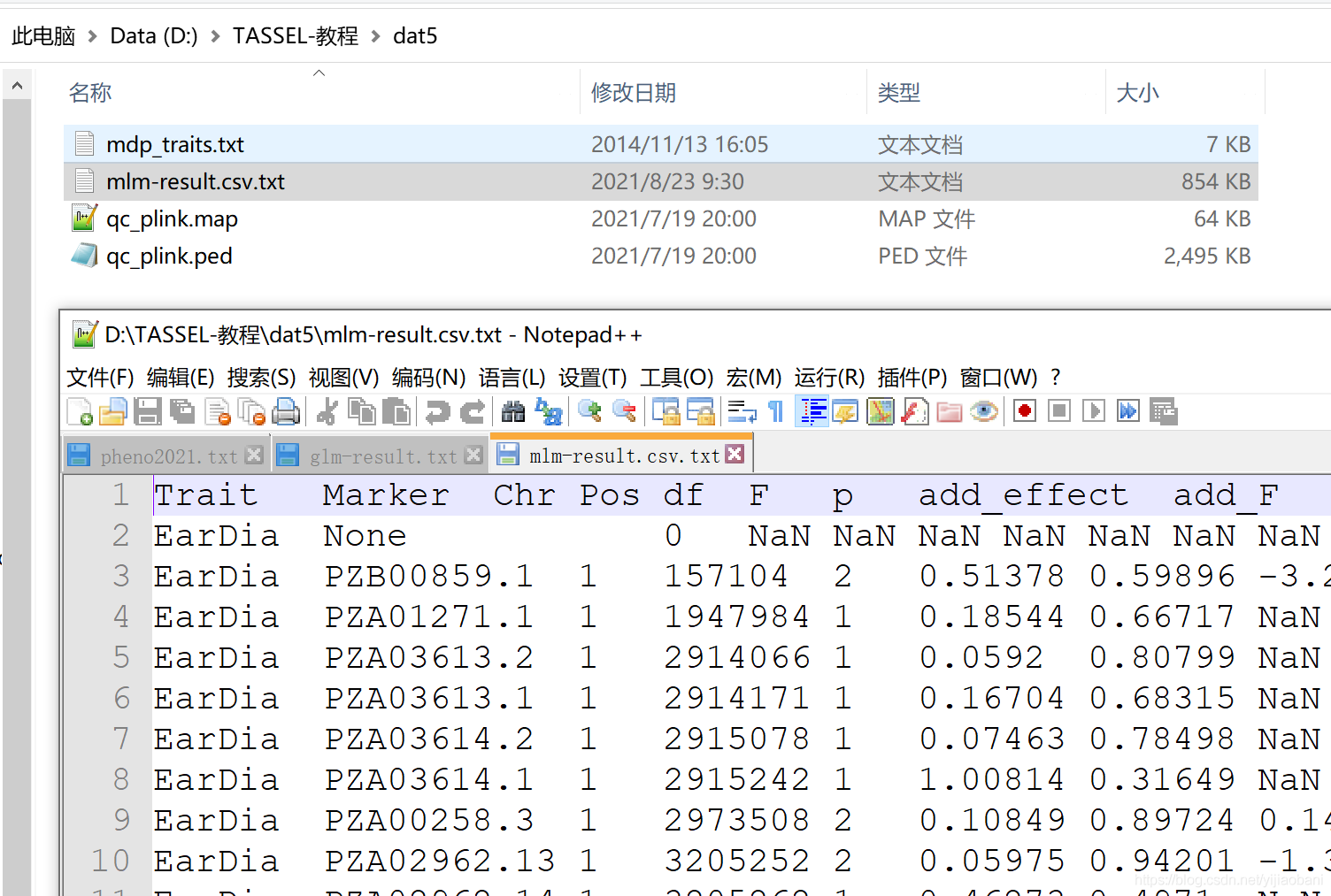Open the dat5 folder in breadcrumb
1331x896 pixels.
pos(415,35)
